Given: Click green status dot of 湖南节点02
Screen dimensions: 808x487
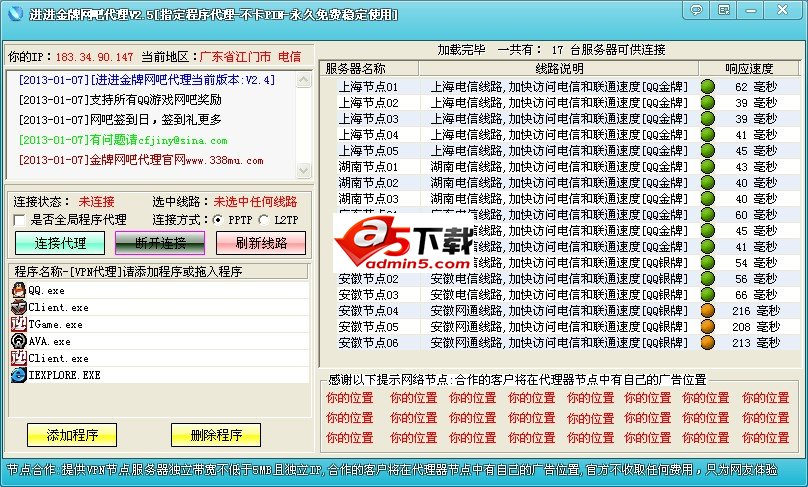Looking at the screenshot, I should (708, 182).
